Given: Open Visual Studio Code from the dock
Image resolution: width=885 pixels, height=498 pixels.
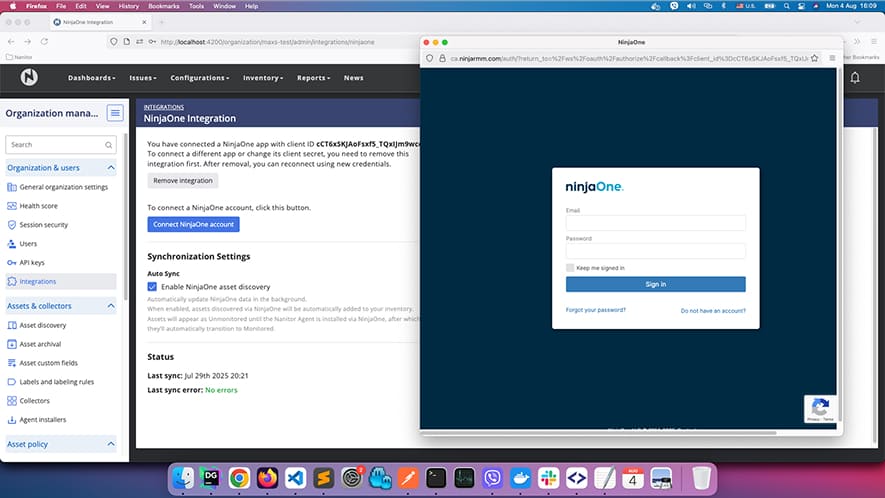Looking at the screenshot, I should 294,478.
